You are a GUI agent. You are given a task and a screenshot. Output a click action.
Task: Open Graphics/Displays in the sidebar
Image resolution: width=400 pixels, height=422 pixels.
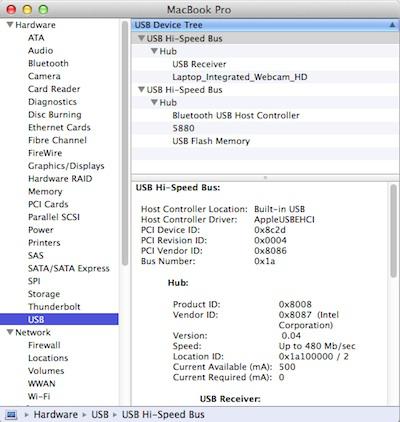66,166
